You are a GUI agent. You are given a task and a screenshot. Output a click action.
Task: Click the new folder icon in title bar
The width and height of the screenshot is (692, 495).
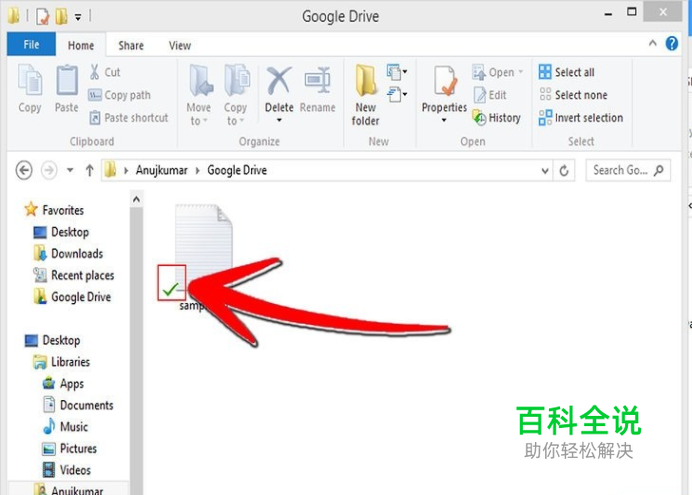point(61,17)
